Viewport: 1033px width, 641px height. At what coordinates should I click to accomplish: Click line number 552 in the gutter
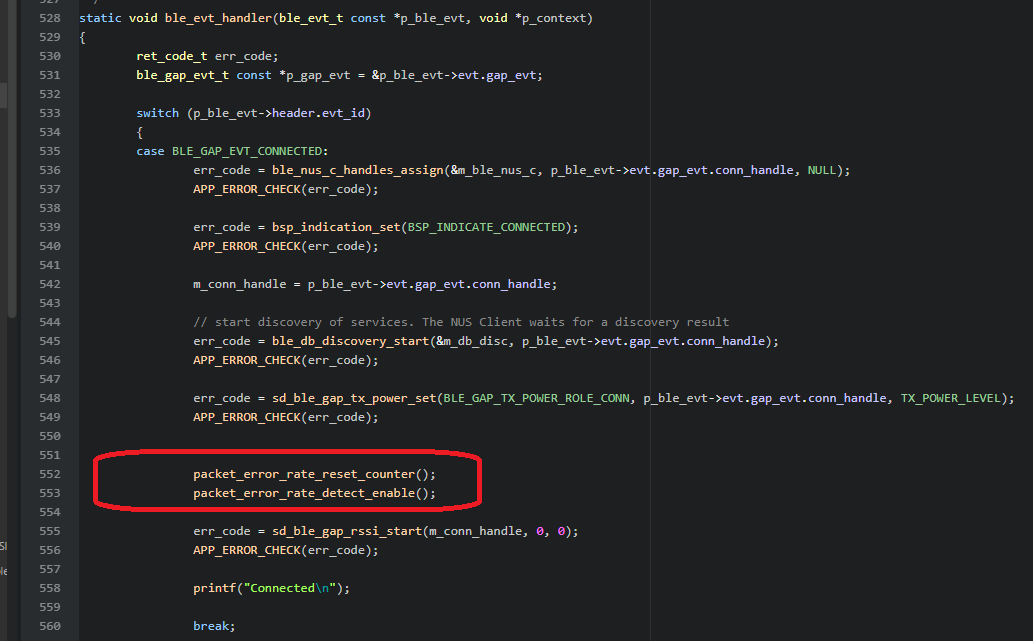point(49,474)
